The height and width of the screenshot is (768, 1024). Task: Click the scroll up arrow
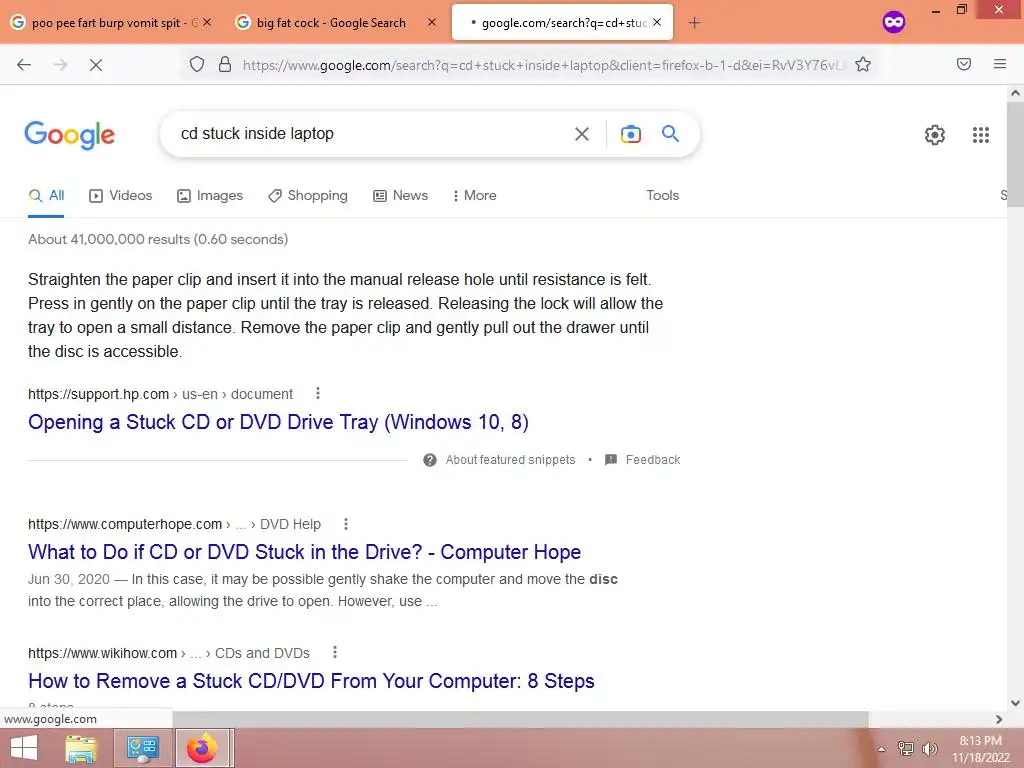[x=1015, y=93]
